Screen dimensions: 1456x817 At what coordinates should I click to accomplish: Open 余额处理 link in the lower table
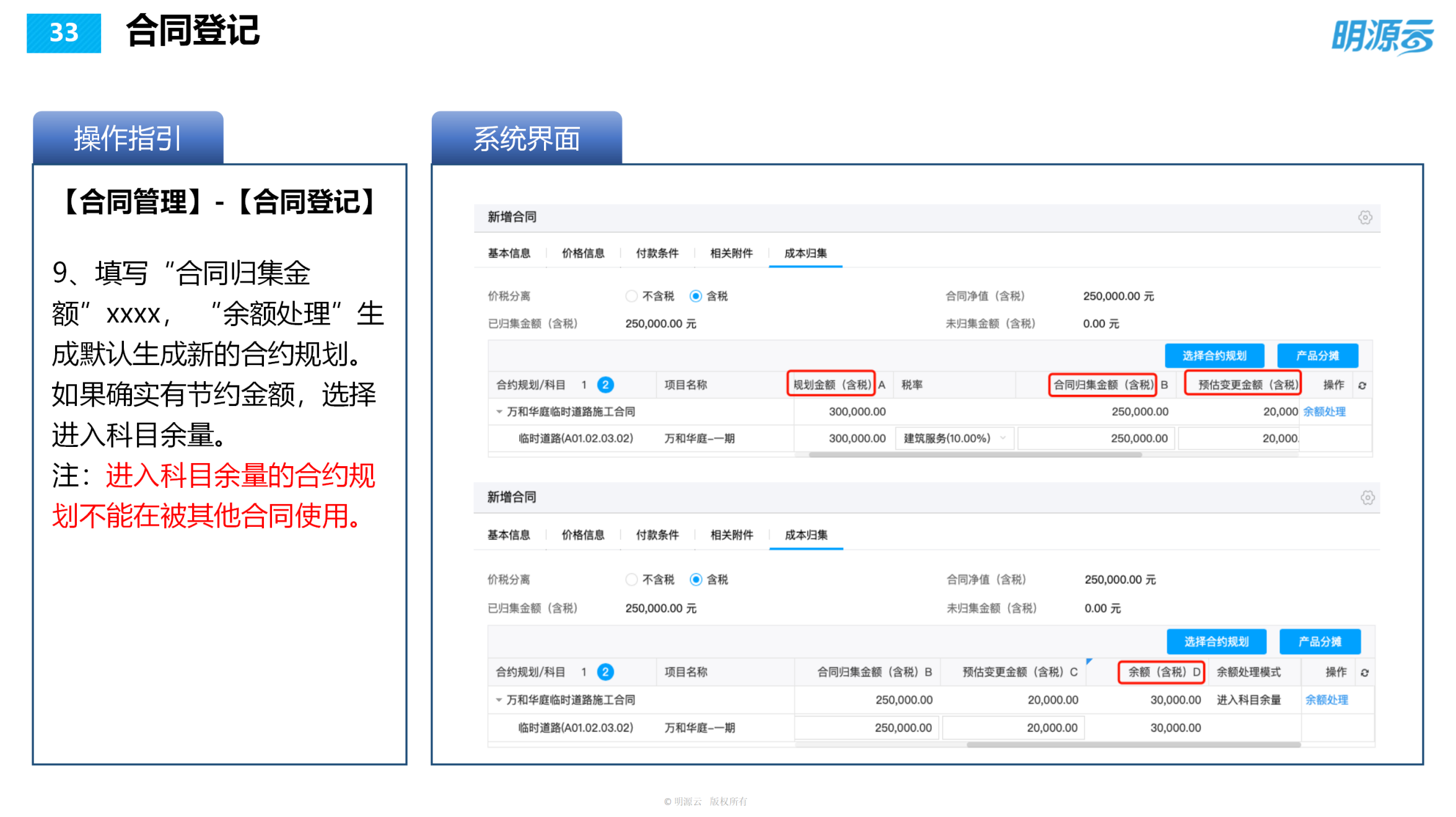1327,699
